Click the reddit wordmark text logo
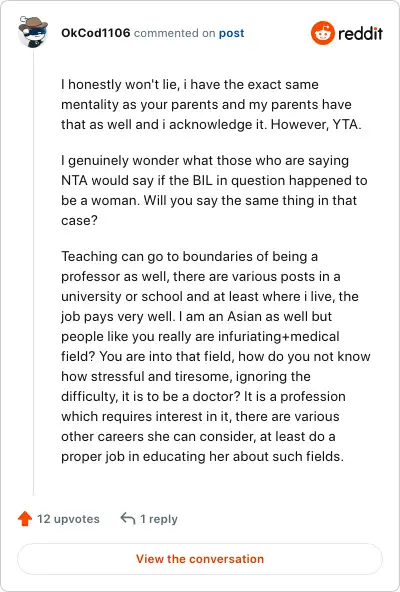This screenshot has height=592, width=400. (x=360, y=34)
